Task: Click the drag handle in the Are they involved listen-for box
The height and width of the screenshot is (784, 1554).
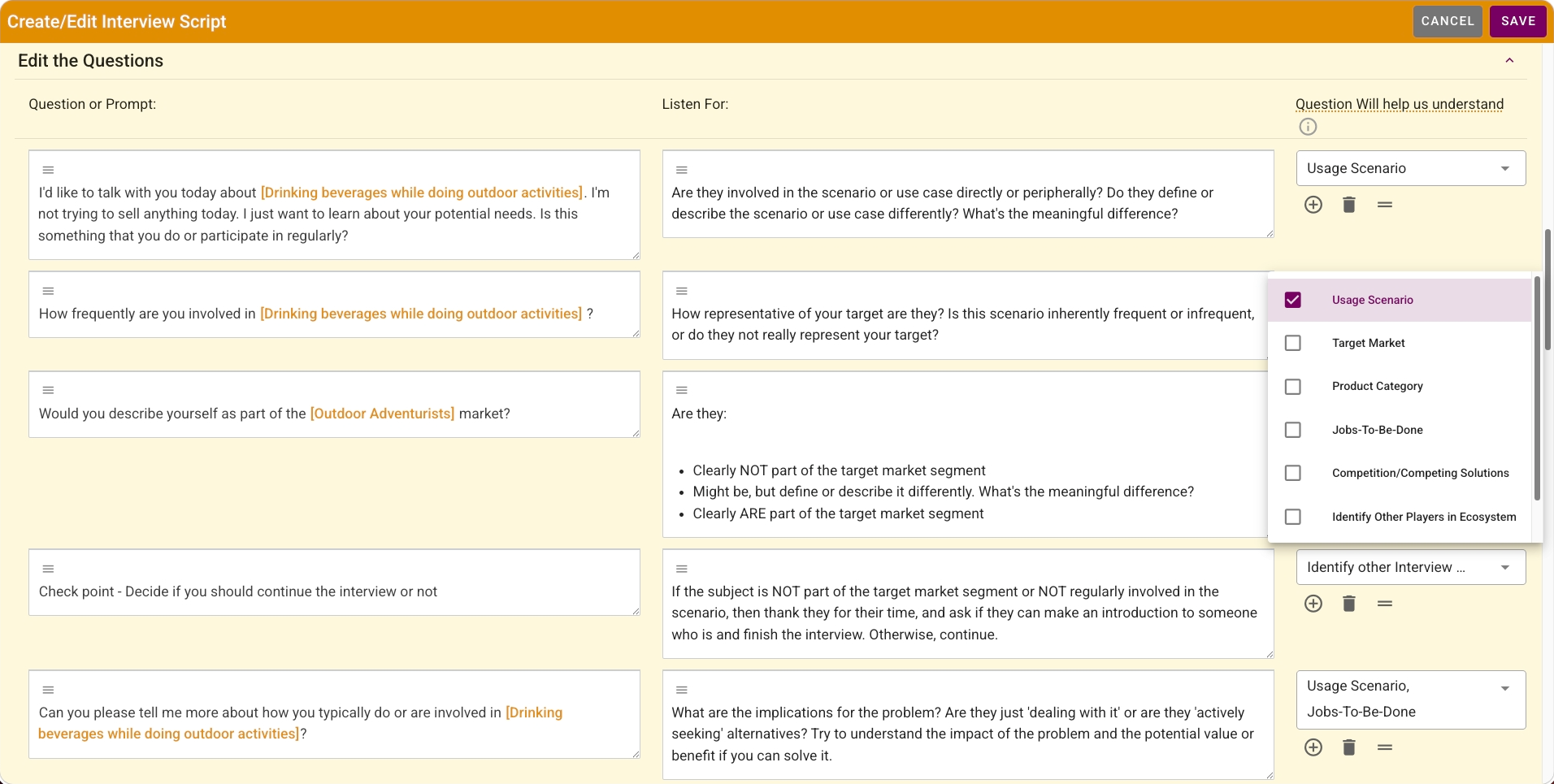Action: click(x=682, y=170)
